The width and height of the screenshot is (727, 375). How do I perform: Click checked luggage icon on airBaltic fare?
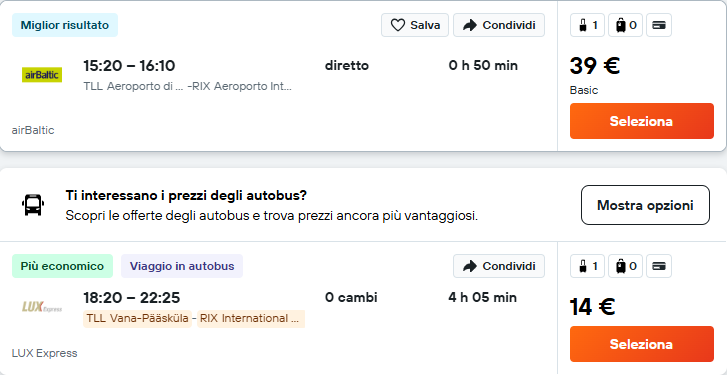(x=621, y=25)
